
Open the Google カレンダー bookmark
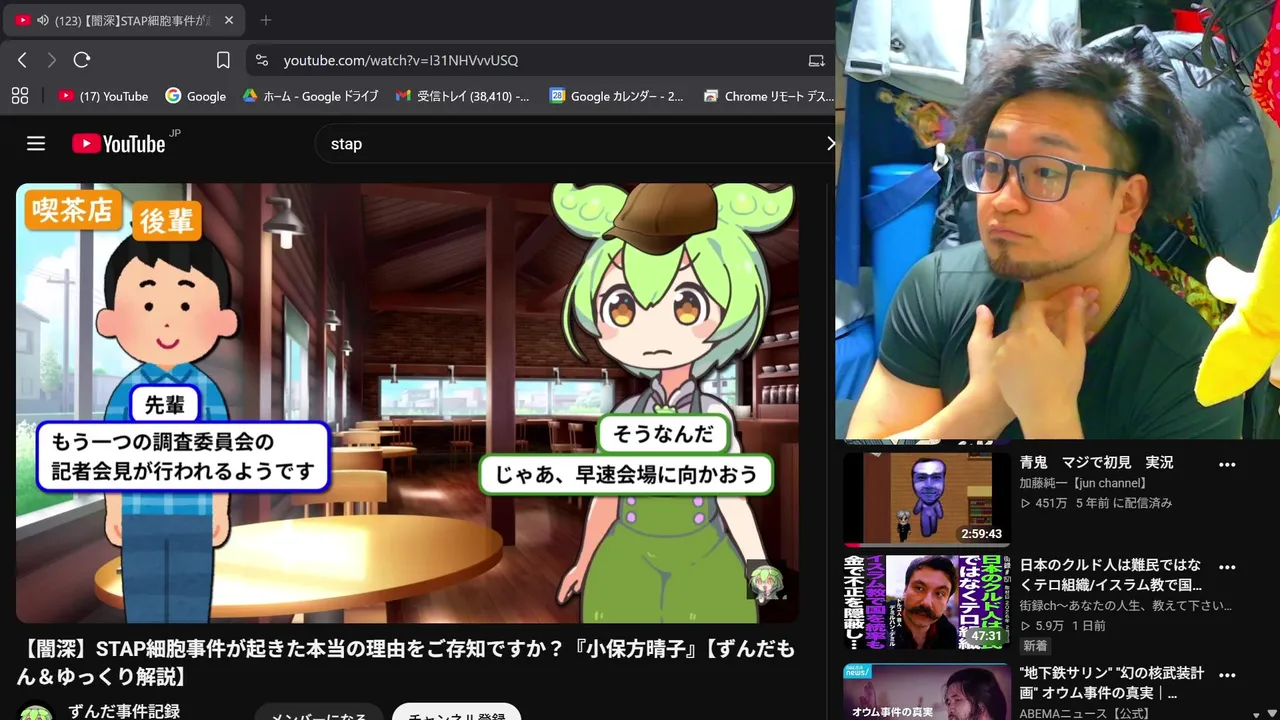tap(617, 96)
